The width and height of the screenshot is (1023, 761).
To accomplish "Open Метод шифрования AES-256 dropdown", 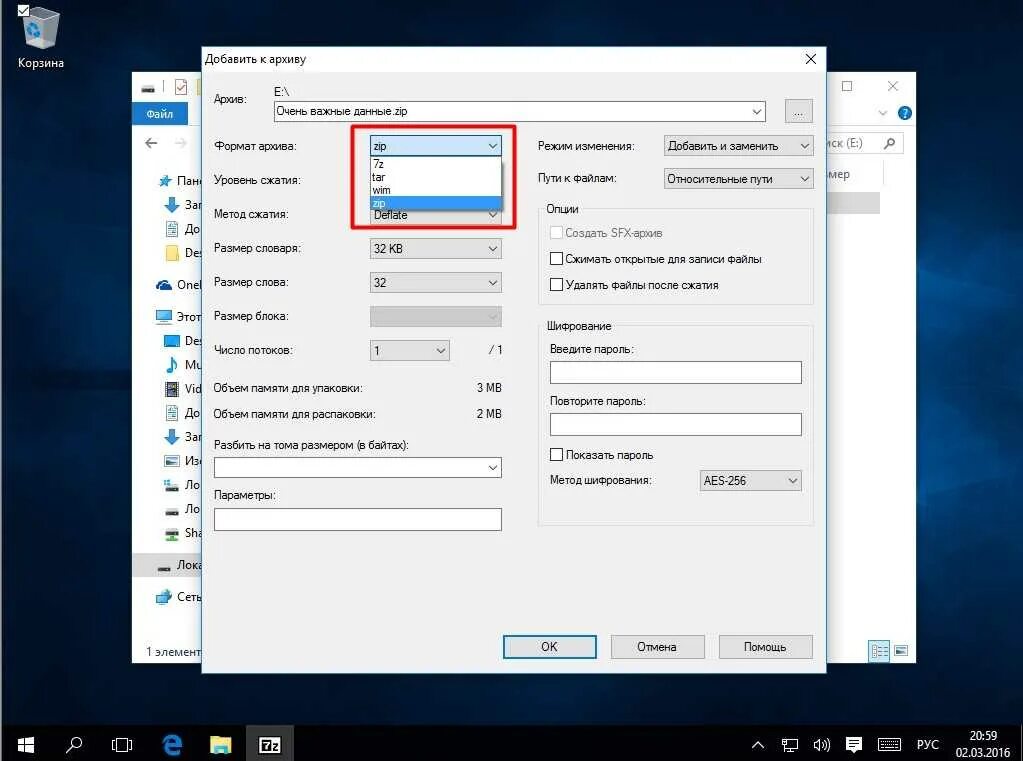I will (x=750, y=481).
